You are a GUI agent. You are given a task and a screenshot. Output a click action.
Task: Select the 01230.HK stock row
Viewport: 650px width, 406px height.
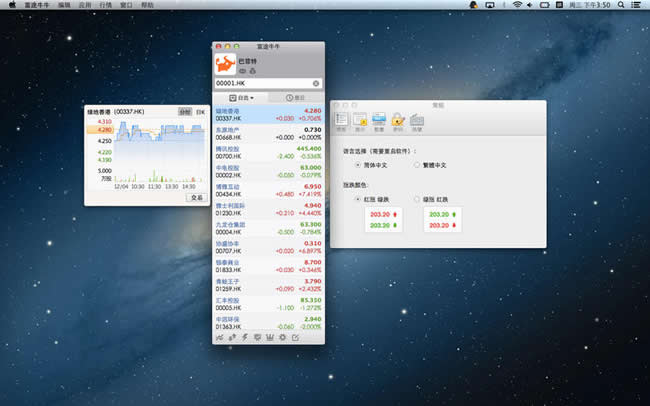pos(268,209)
